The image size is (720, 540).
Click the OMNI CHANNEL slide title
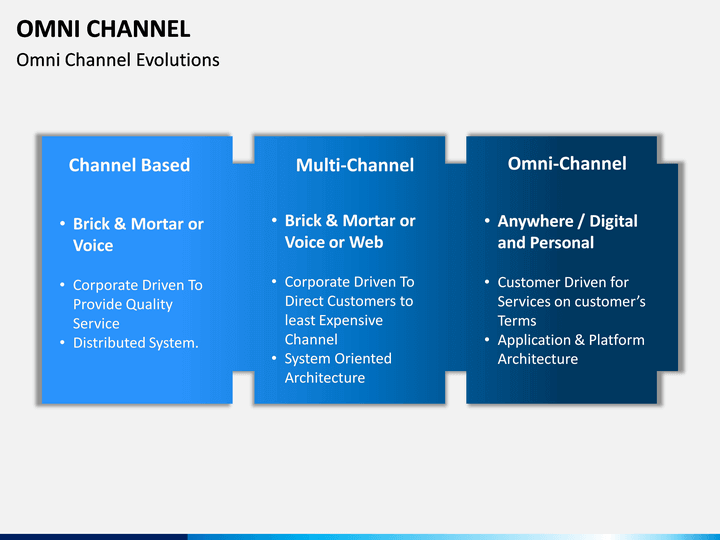pyautogui.click(x=103, y=29)
